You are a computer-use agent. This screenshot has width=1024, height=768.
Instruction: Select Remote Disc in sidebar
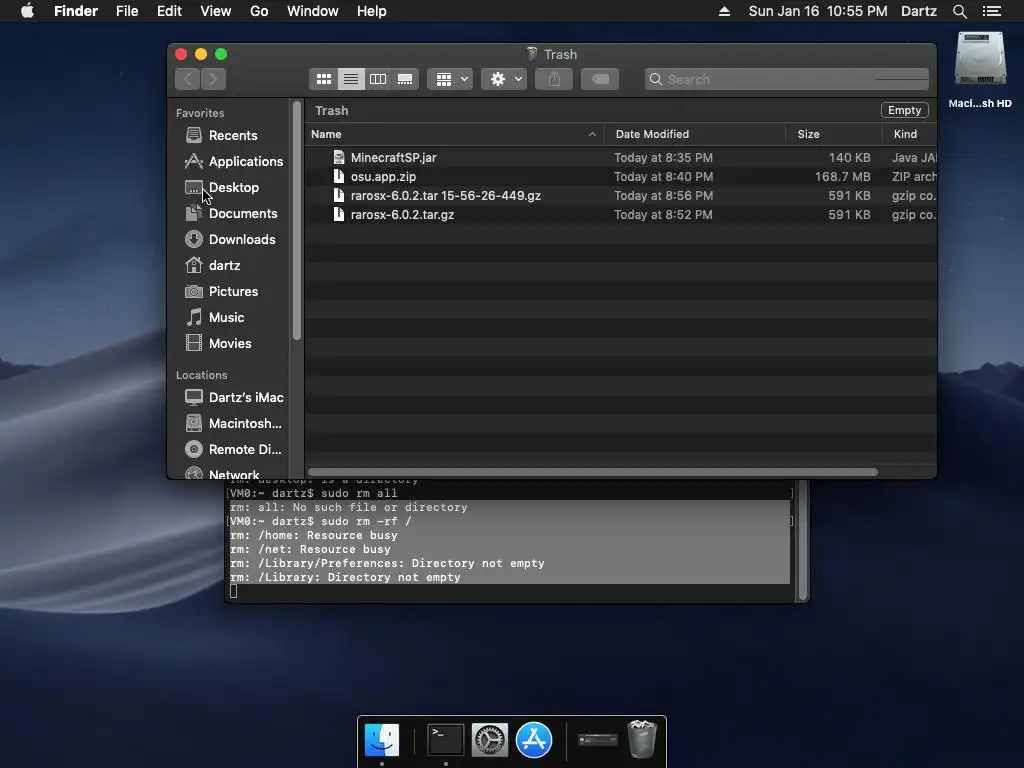(x=233, y=450)
